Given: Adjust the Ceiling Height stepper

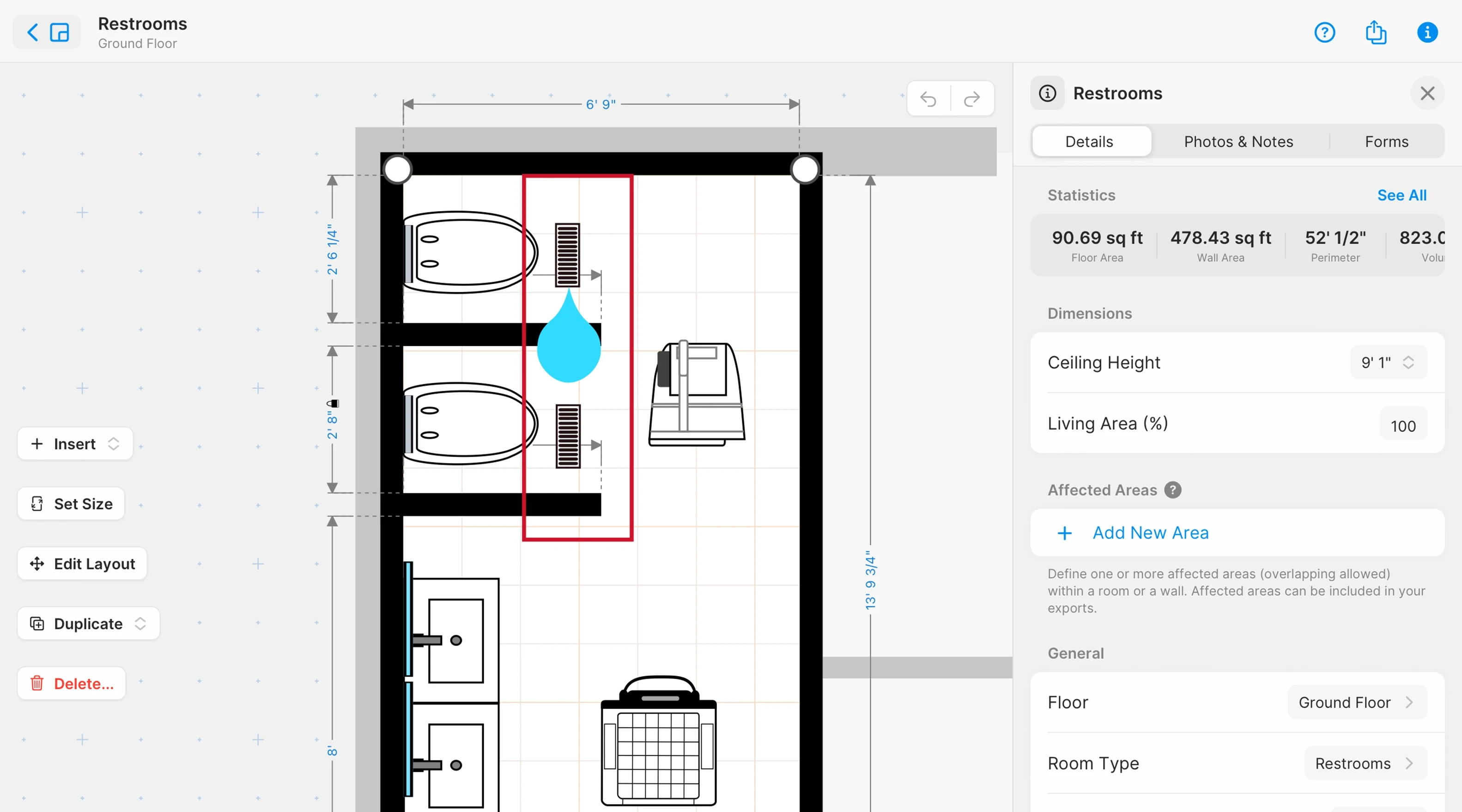Looking at the screenshot, I should tap(1408, 363).
